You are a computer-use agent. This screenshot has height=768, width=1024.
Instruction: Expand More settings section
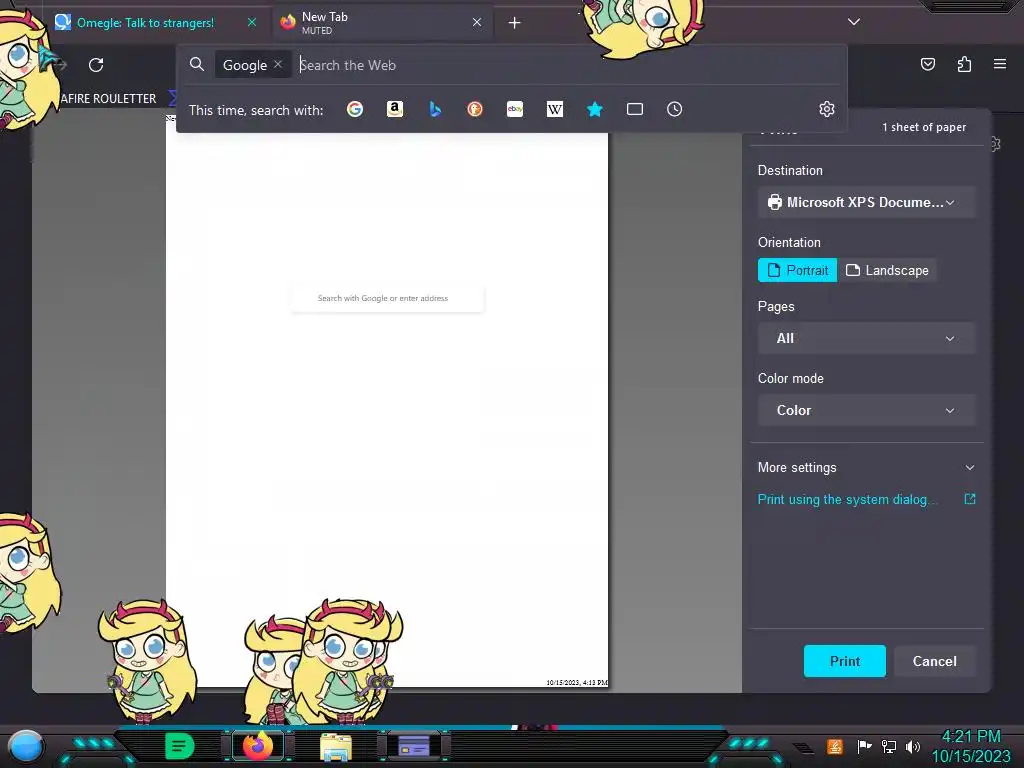pos(867,468)
